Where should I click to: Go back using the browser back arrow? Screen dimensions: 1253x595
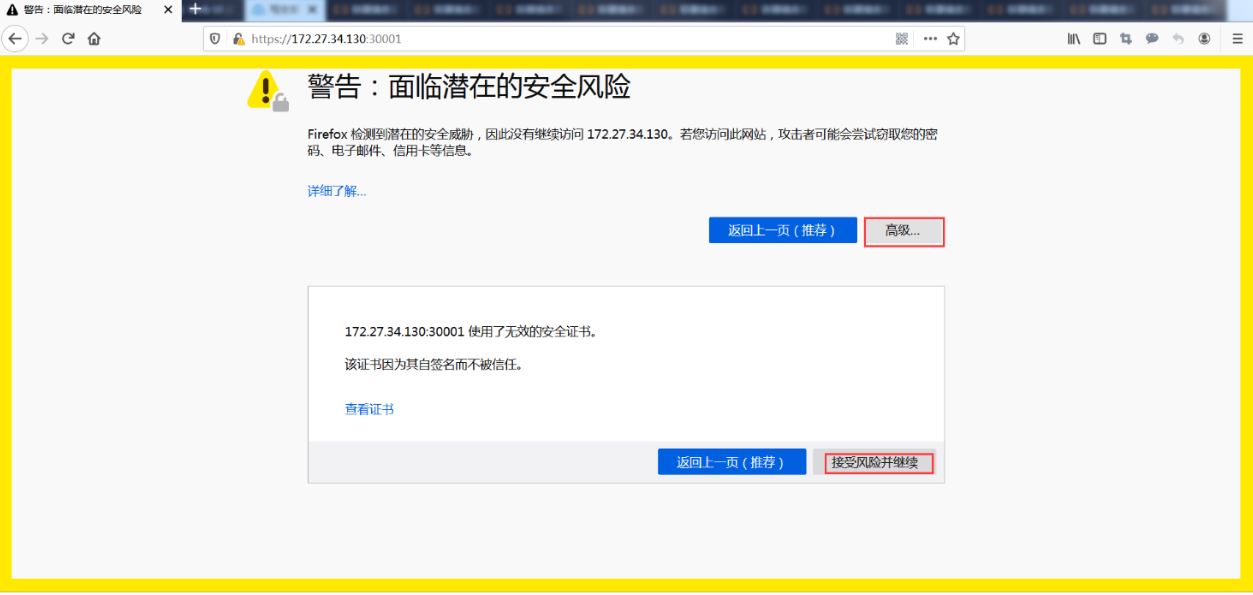15,39
